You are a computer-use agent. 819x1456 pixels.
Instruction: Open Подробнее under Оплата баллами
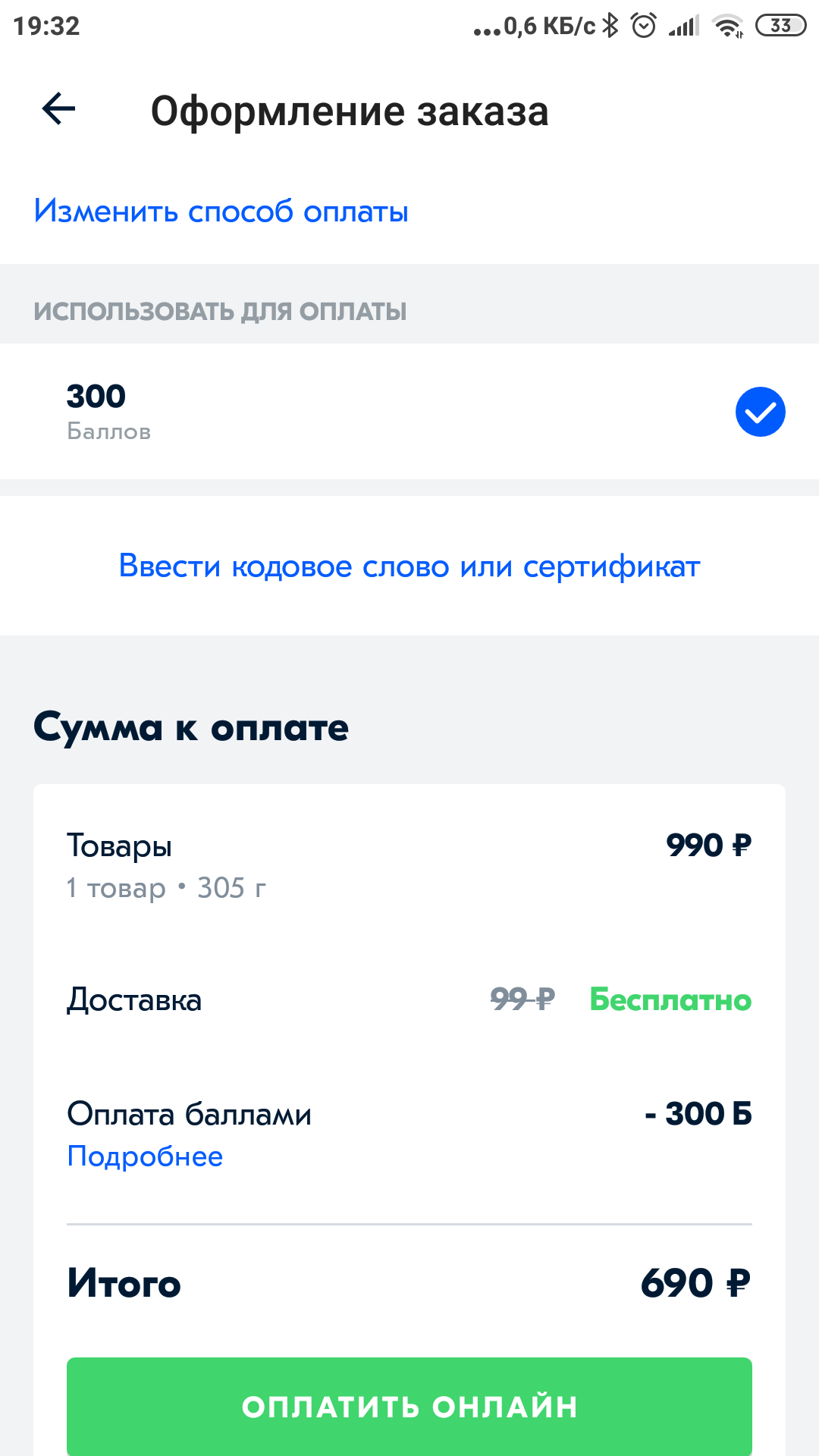[x=145, y=1156]
